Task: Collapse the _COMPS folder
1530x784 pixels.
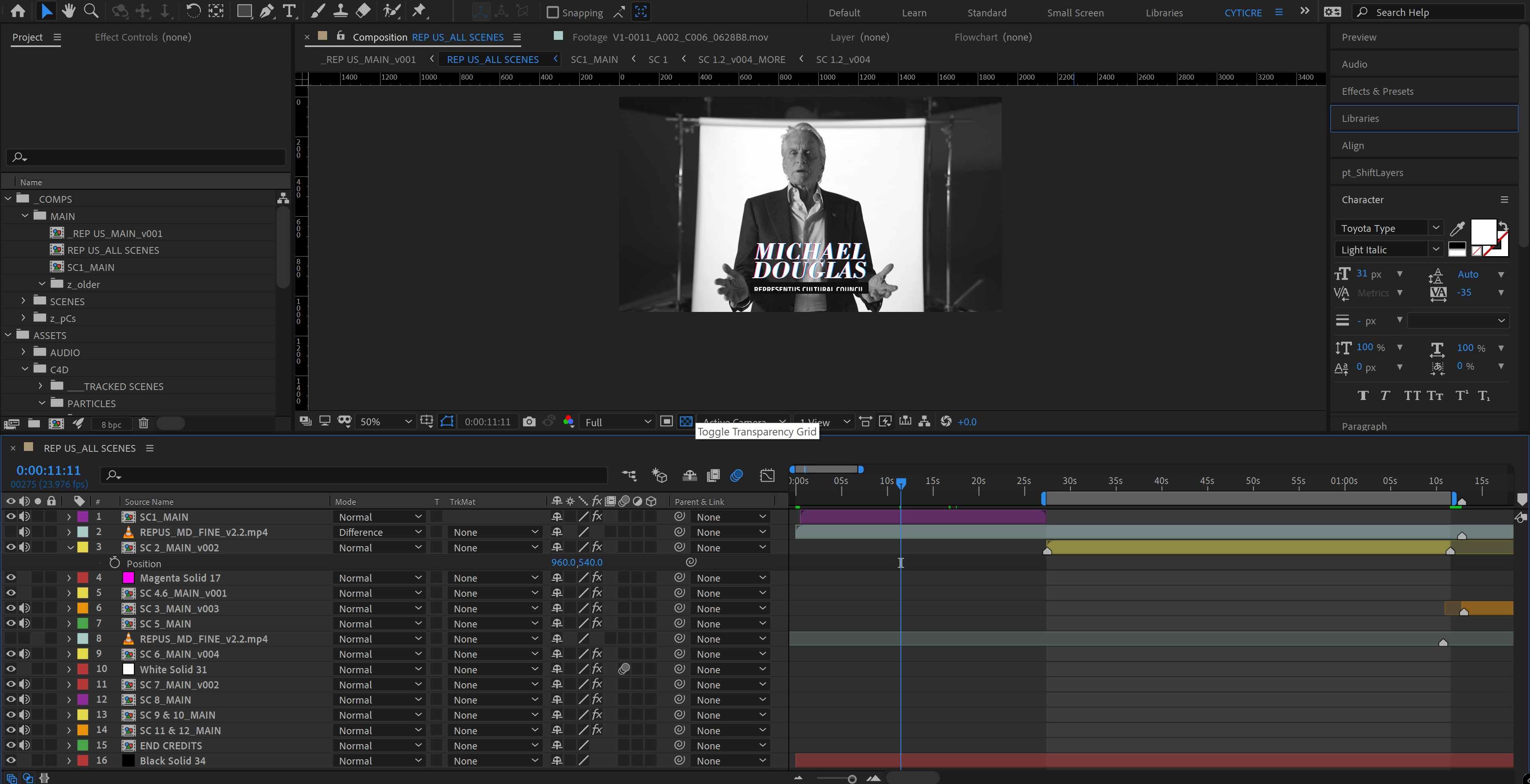Action: (8, 199)
